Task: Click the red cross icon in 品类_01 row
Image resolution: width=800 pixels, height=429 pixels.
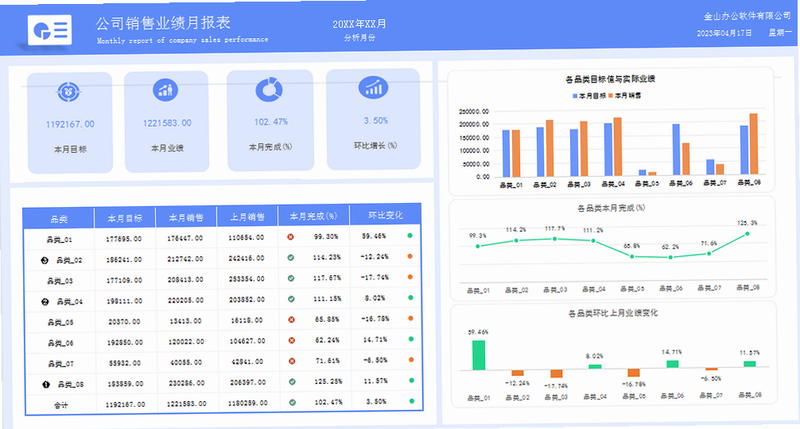Action: click(x=290, y=237)
